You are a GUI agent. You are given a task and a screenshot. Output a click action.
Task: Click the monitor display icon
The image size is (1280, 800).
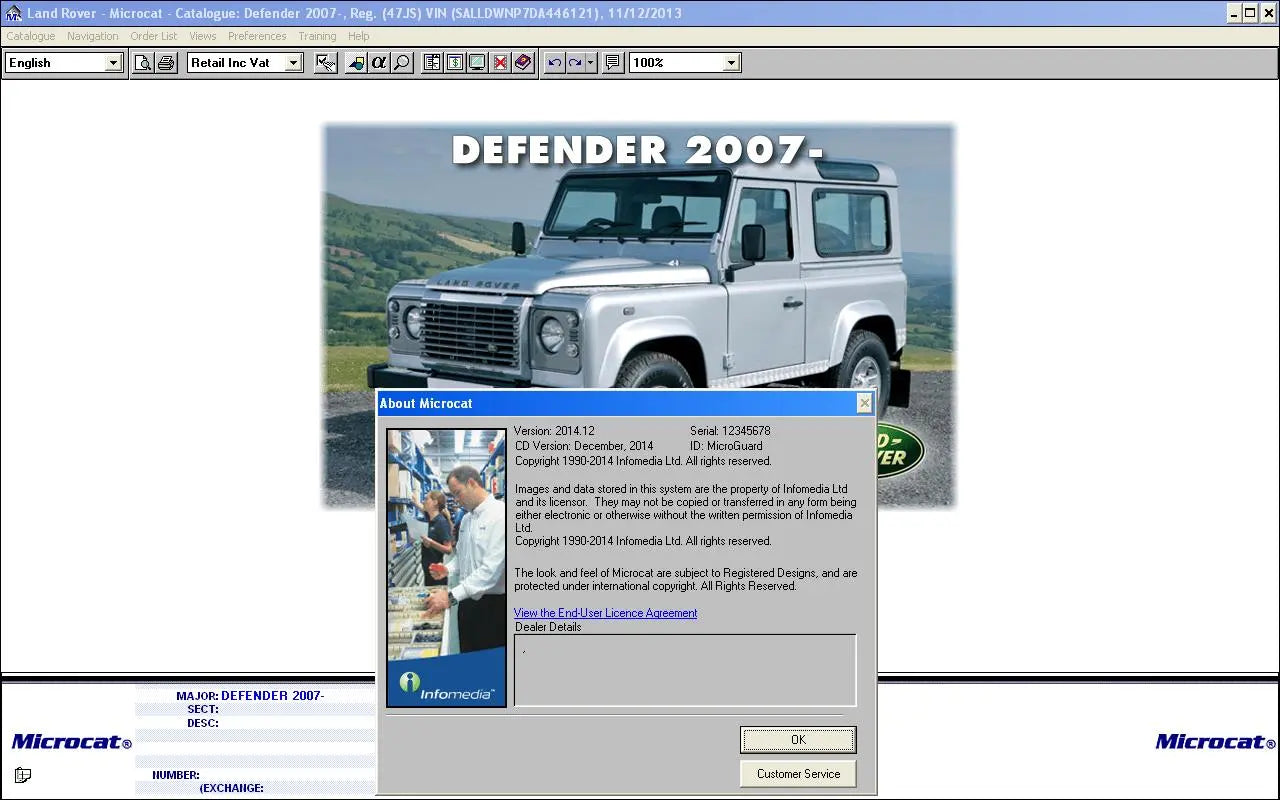pos(477,62)
